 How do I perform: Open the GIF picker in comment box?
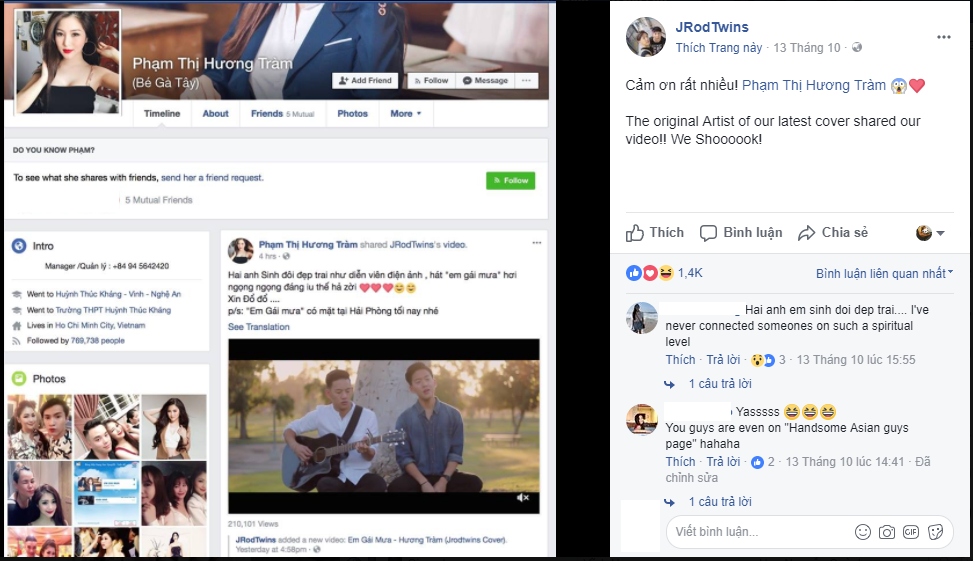[911, 531]
